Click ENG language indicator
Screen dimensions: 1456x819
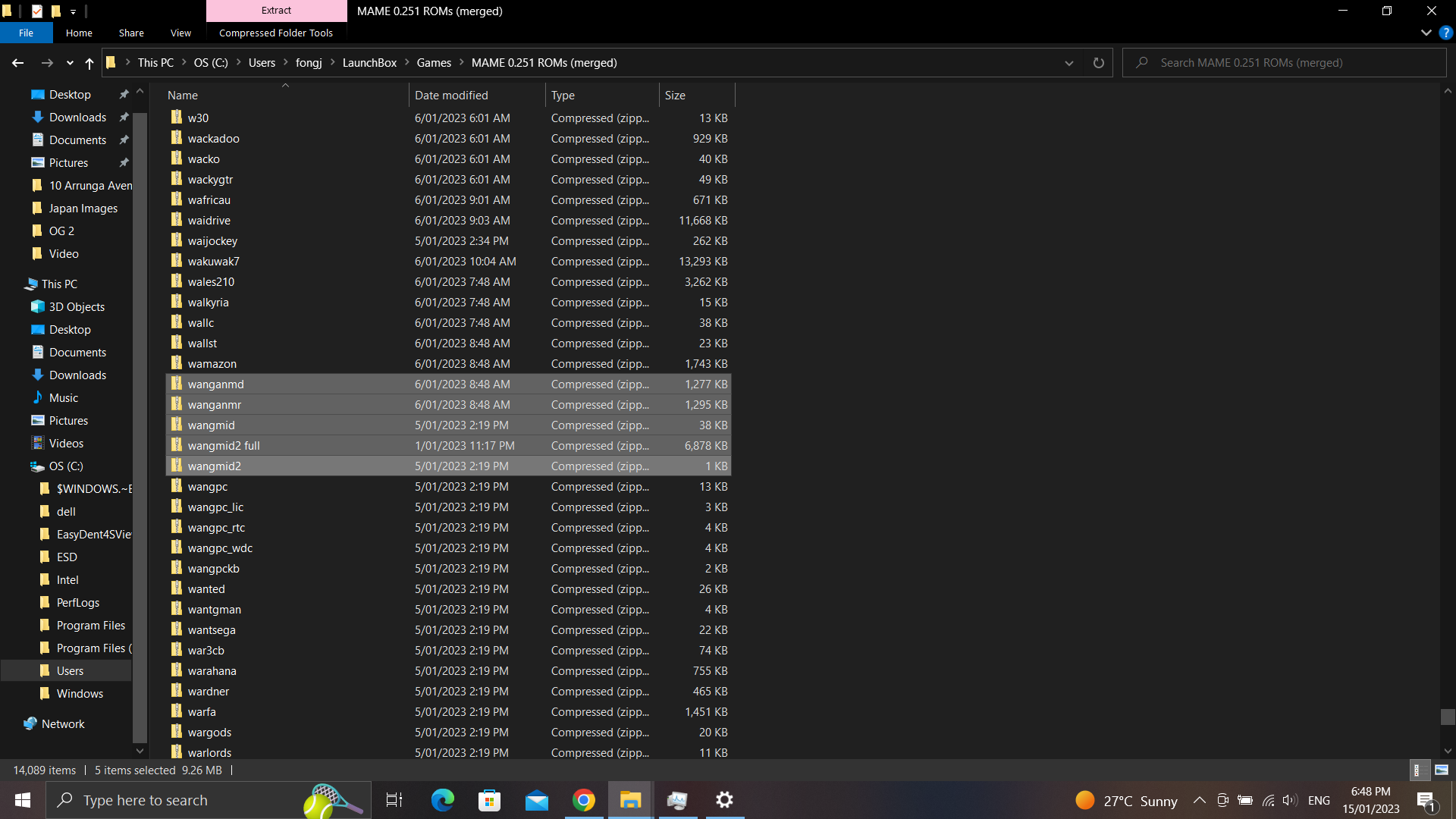(1319, 800)
